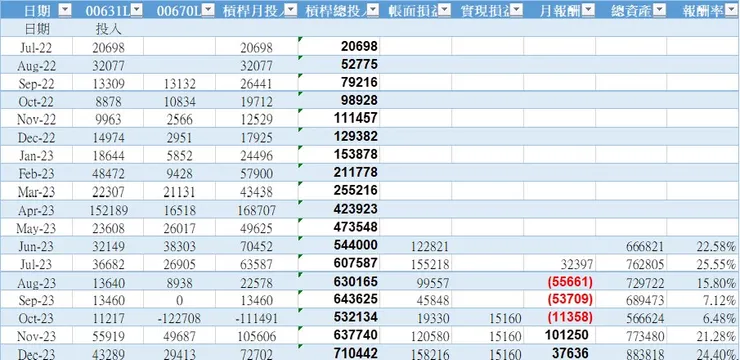Open the filter dropdown for 總資產 column
Screen dimensions: 740x360
tap(660, 10)
